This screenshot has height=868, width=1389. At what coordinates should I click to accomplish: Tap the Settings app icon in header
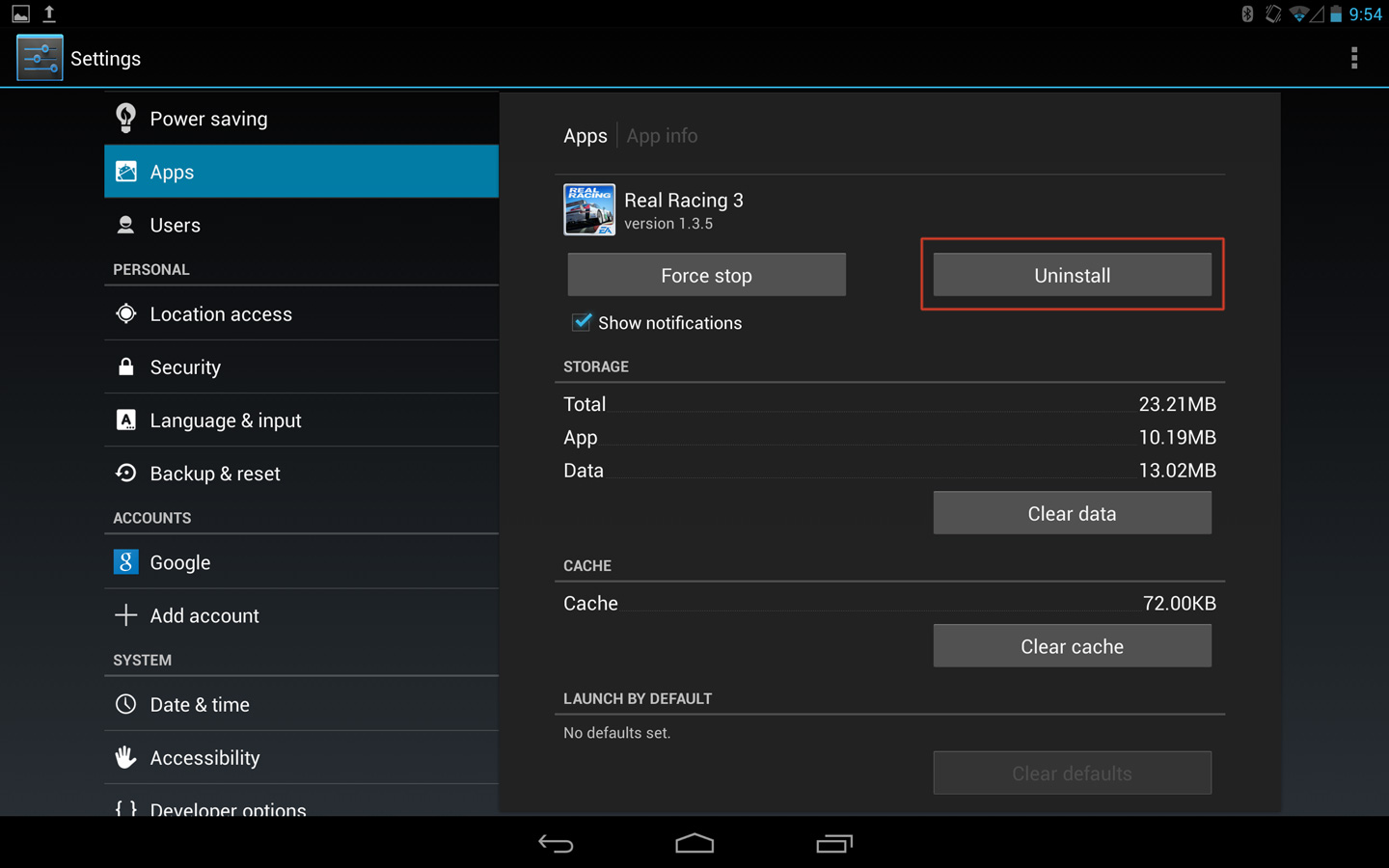(x=40, y=58)
